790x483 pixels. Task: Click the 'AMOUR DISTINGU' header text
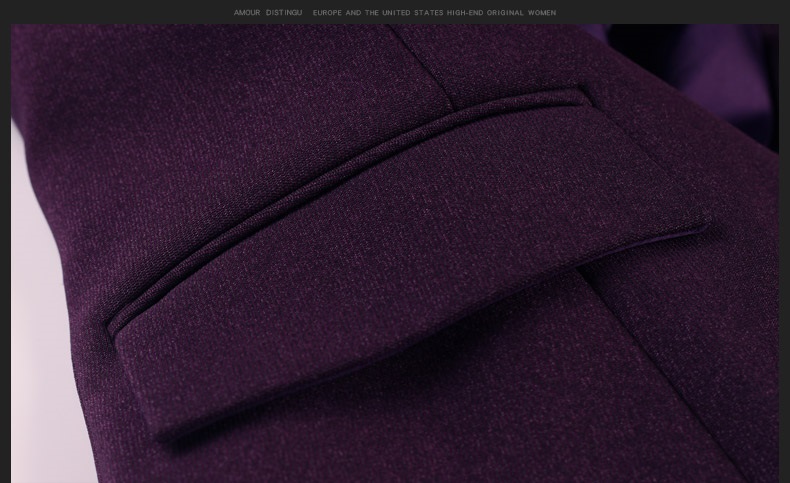[268, 13]
